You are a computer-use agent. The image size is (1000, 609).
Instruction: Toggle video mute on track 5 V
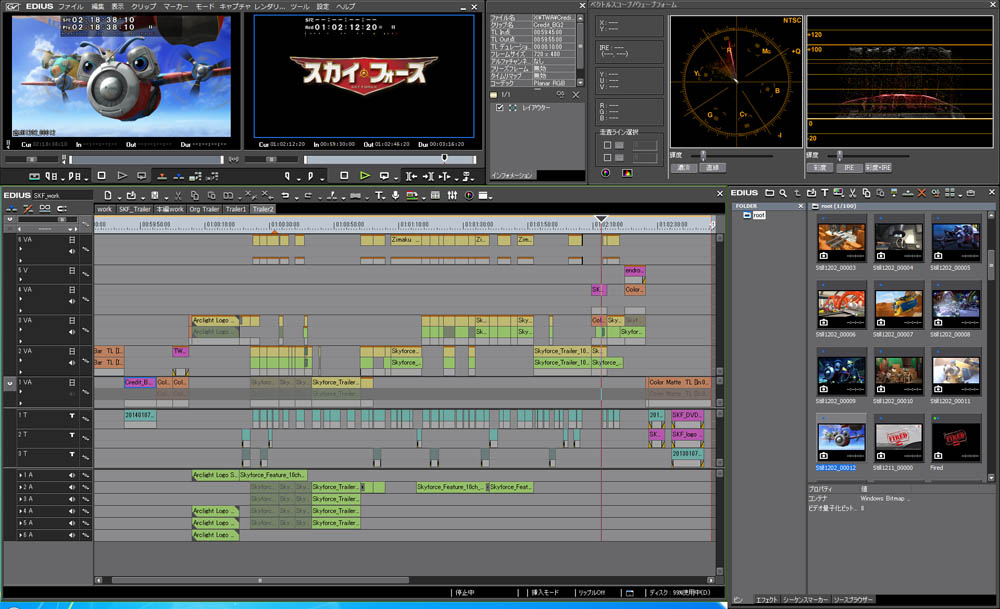(x=72, y=270)
